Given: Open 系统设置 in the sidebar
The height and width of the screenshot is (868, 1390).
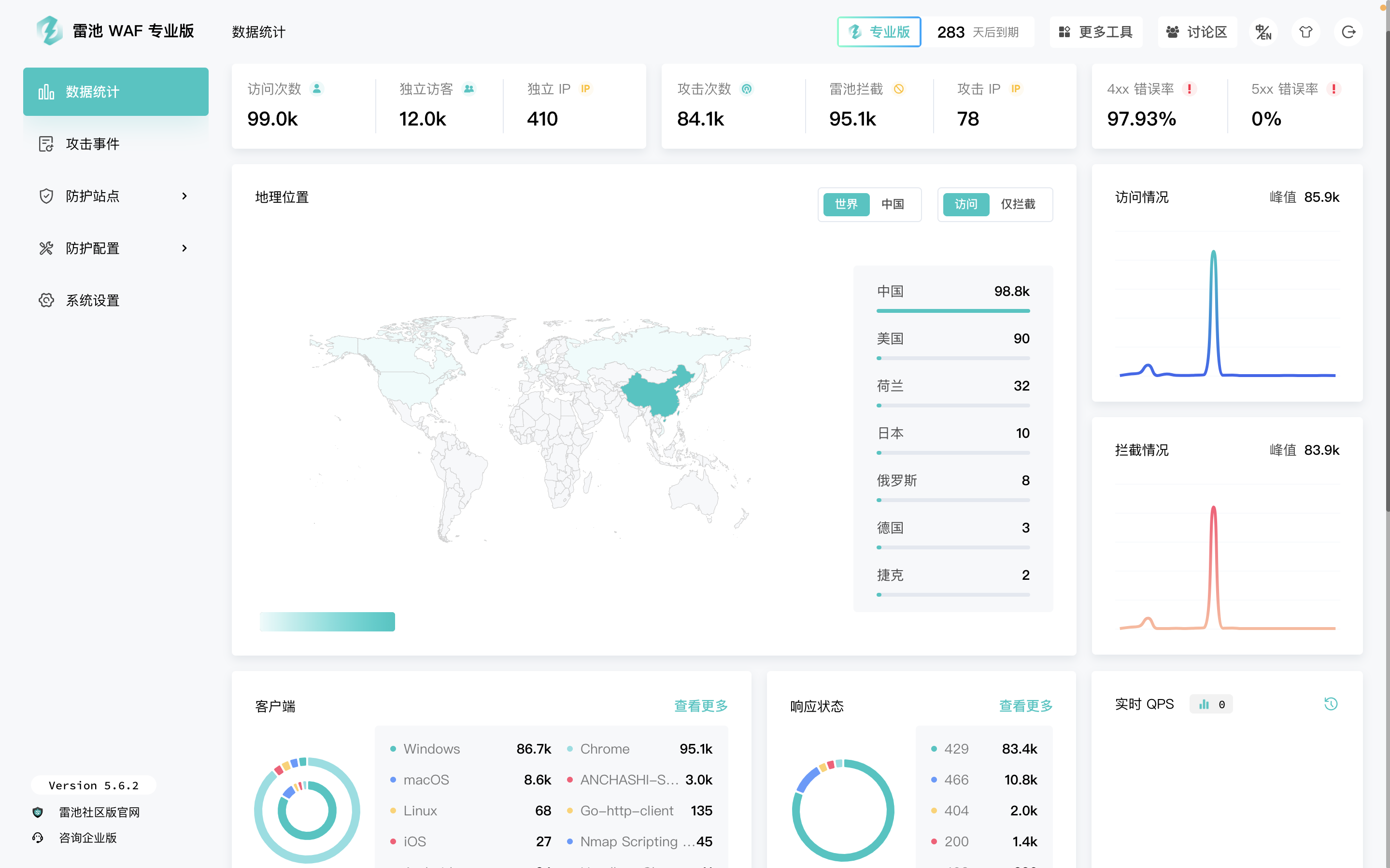Looking at the screenshot, I should (93, 300).
